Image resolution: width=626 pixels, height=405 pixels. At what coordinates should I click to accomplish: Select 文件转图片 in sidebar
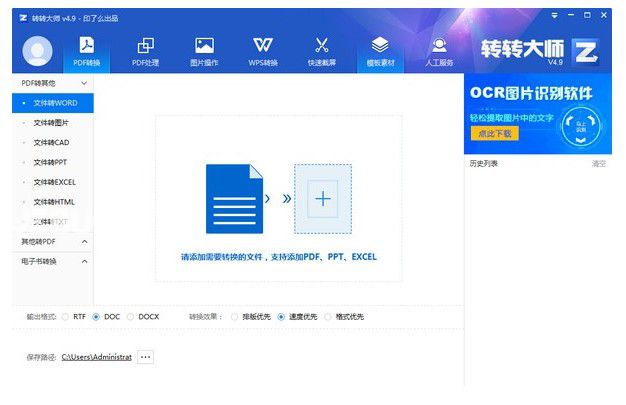(x=53, y=123)
